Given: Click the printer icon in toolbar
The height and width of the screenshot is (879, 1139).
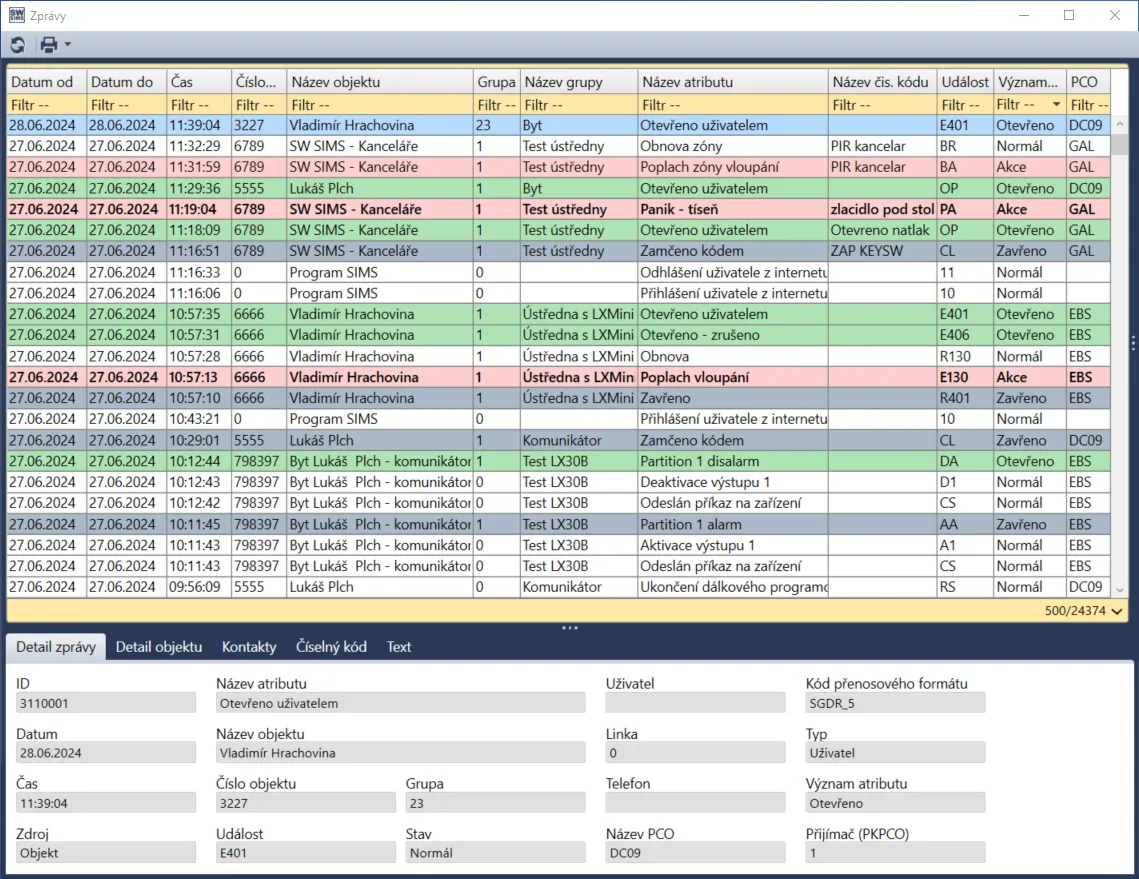Looking at the screenshot, I should coord(48,45).
